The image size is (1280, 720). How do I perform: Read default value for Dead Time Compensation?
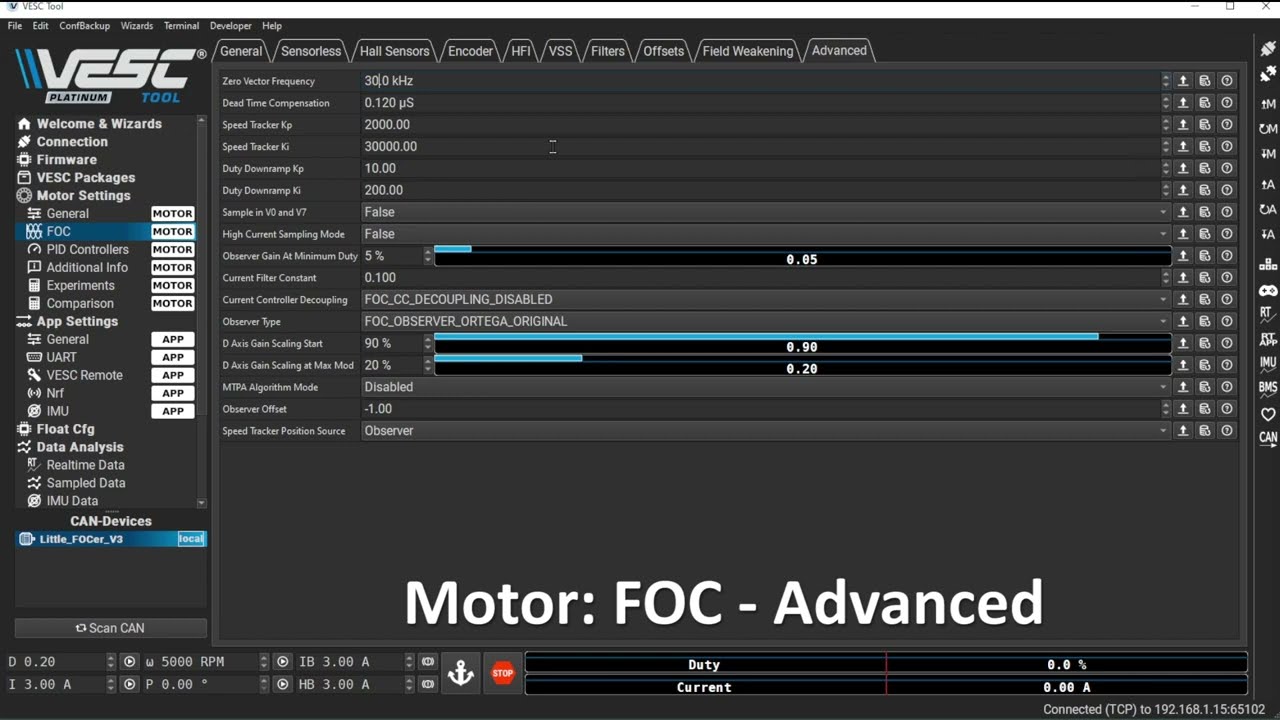click(1205, 103)
